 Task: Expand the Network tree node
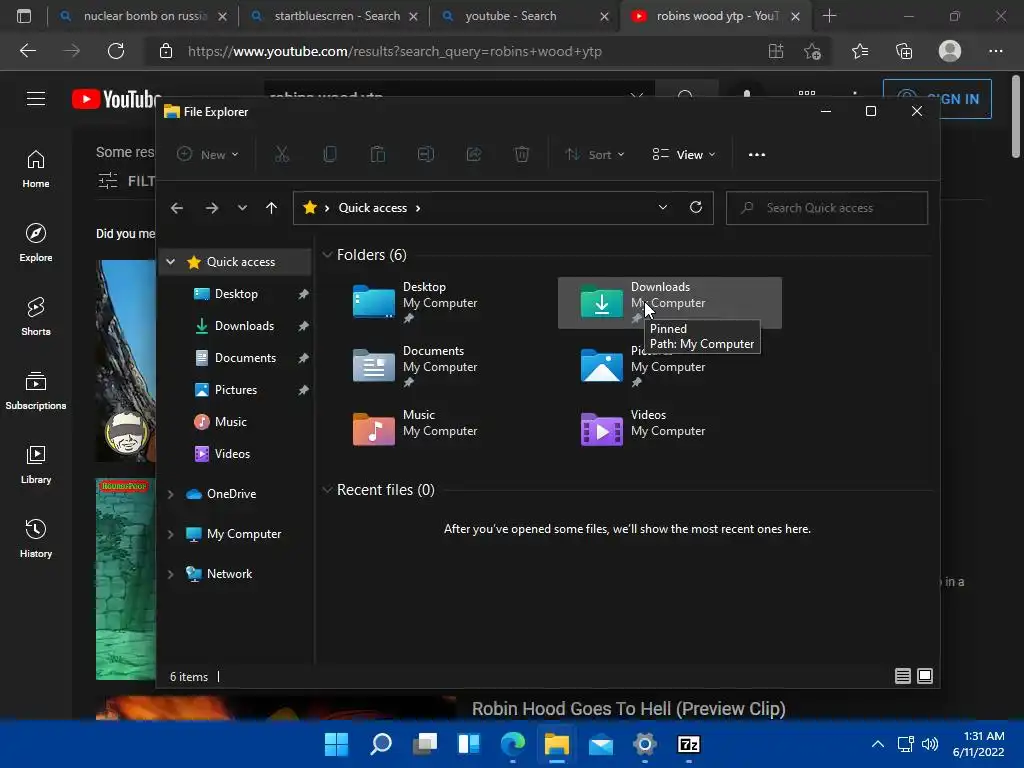[171, 574]
